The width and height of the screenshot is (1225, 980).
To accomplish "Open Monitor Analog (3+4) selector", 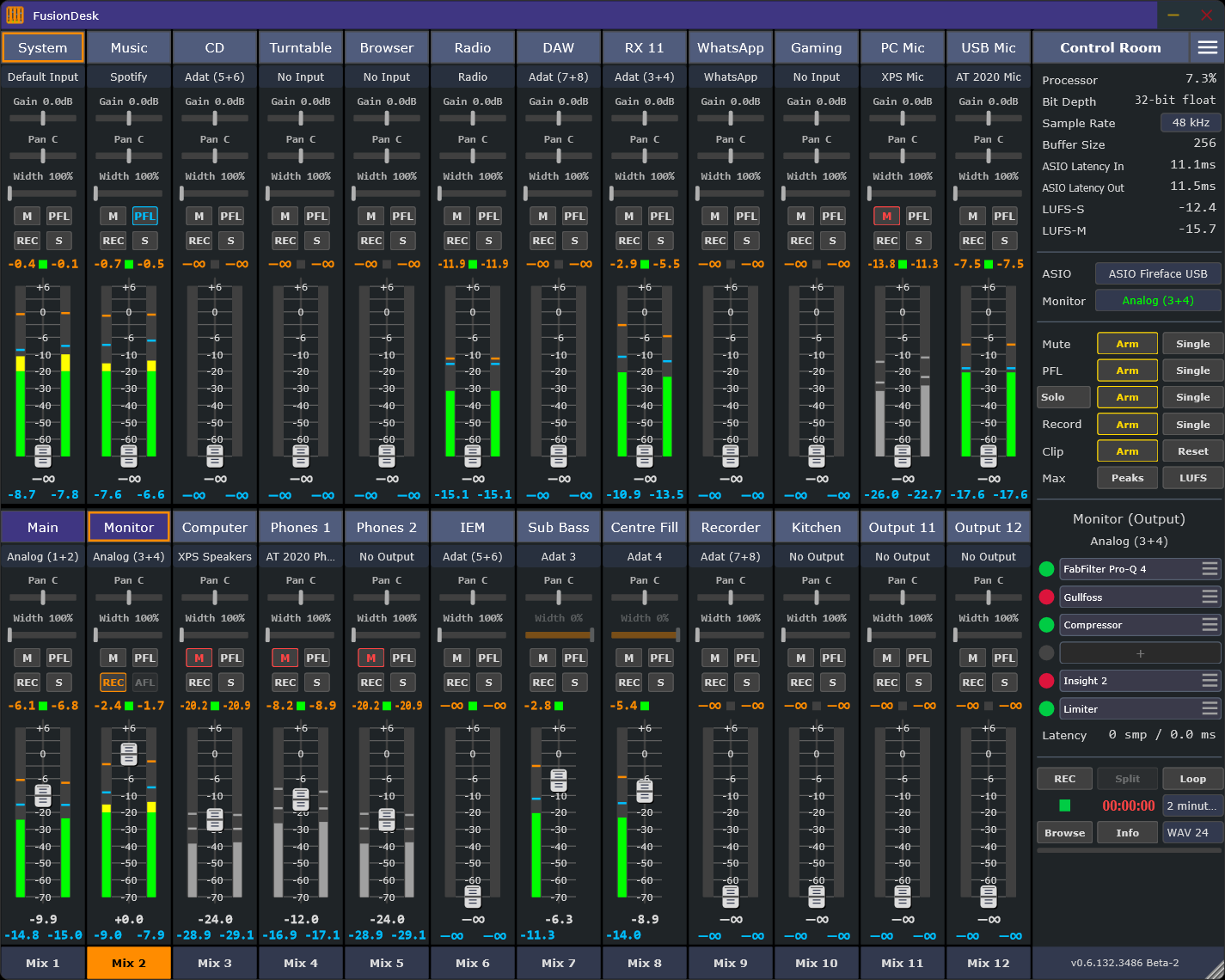I will [1158, 300].
